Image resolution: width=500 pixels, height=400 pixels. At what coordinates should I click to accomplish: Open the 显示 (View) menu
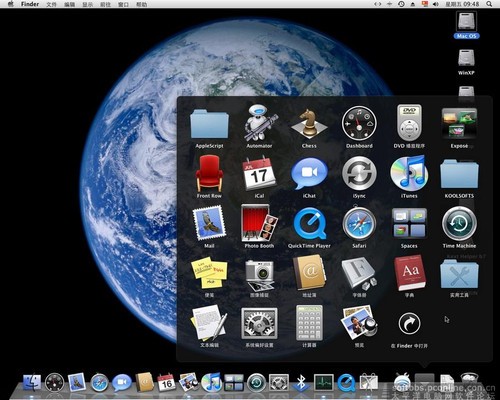click(87, 4)
